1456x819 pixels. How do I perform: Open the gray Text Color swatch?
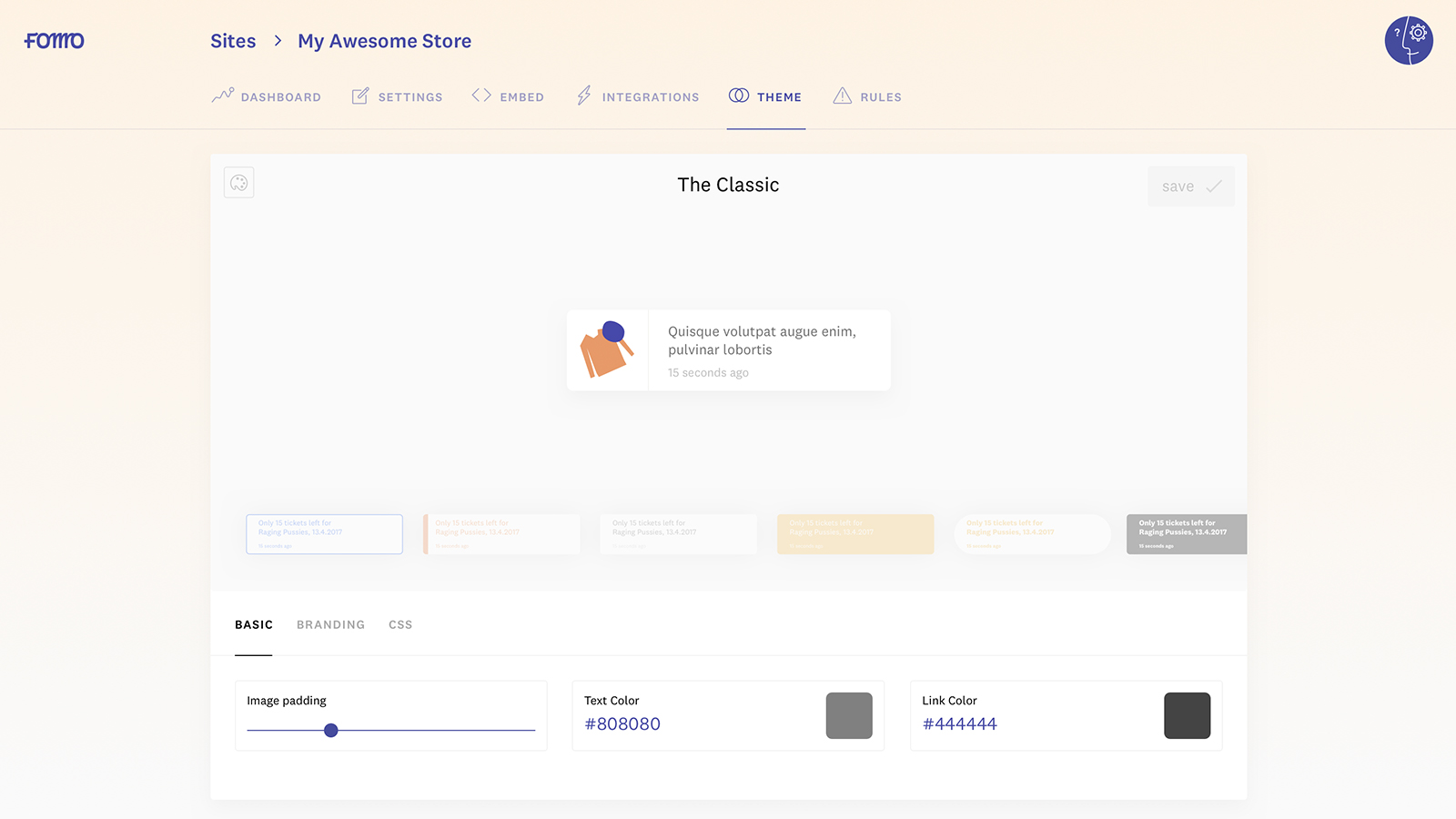tap(849, 715)
